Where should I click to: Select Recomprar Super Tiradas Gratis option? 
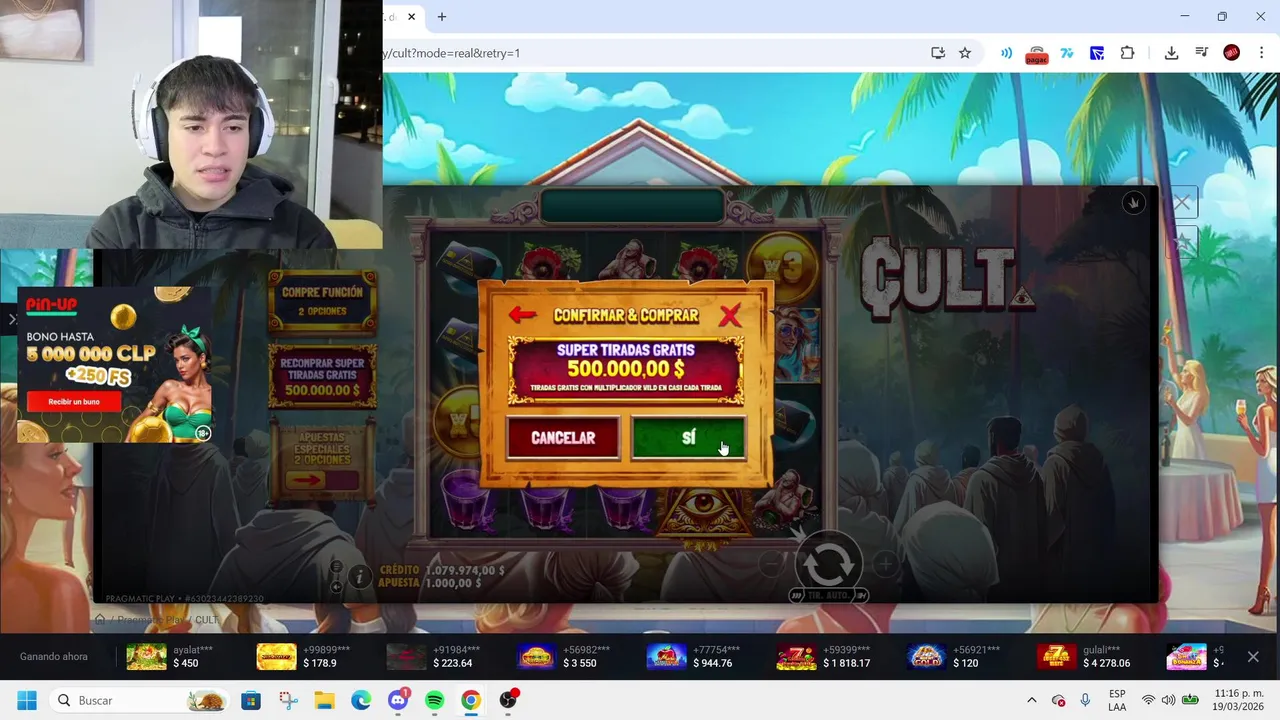coord(322,376)
